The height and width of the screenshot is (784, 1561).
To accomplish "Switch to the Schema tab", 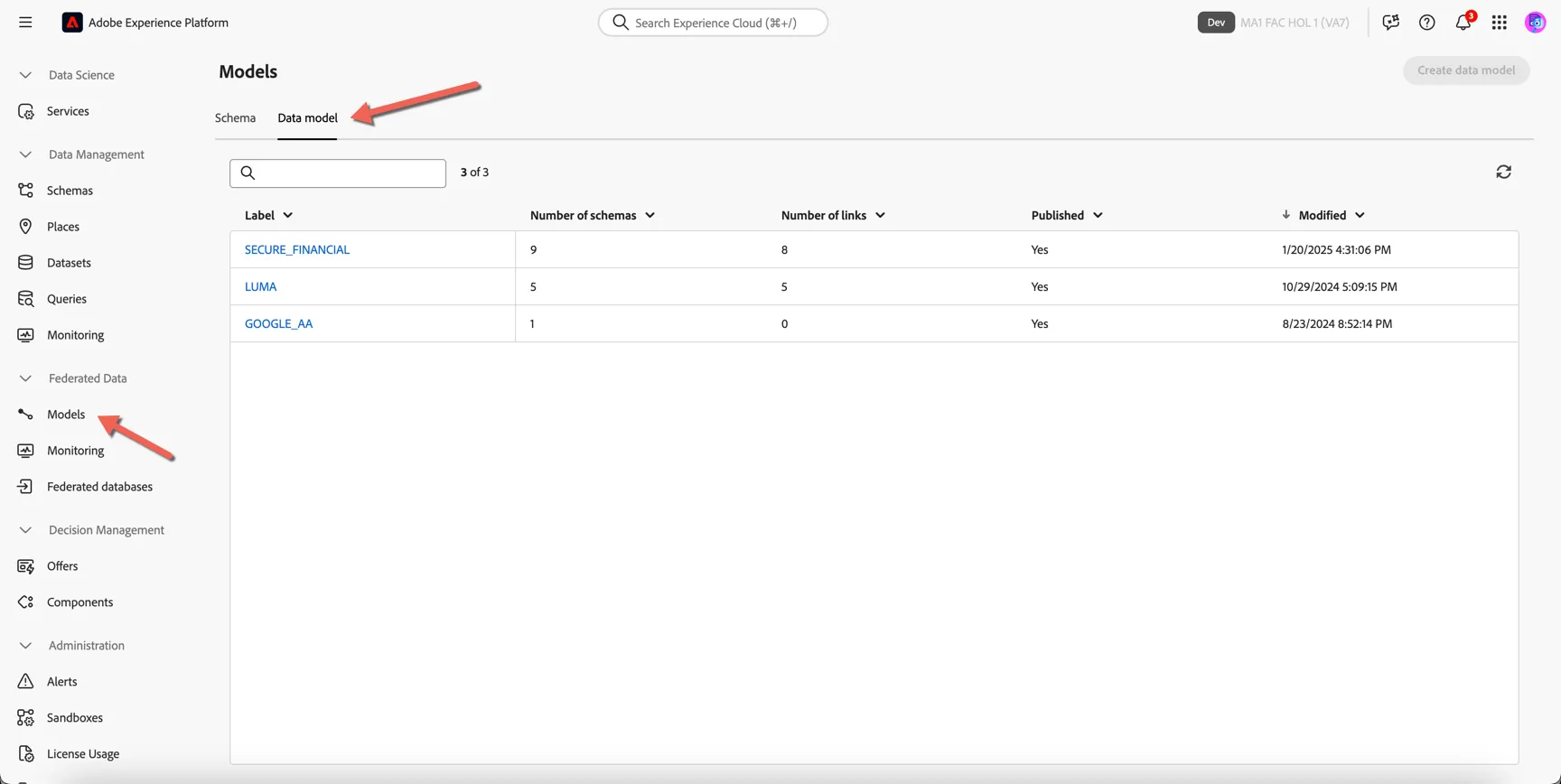I will point(235,118).
